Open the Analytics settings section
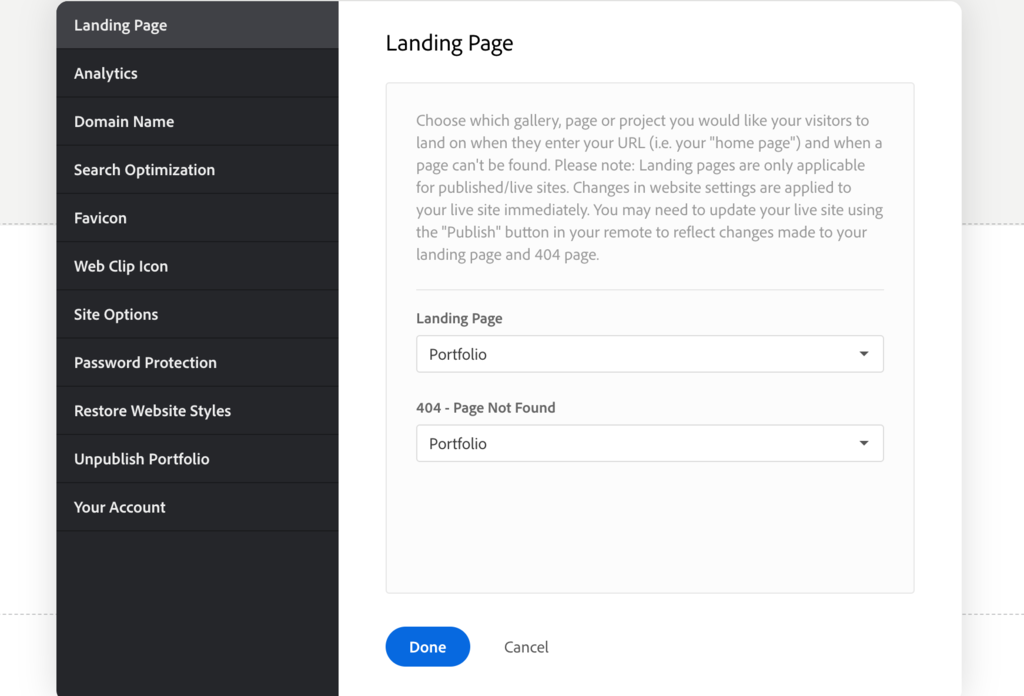 pyautogui.click(x=197, y=73)
